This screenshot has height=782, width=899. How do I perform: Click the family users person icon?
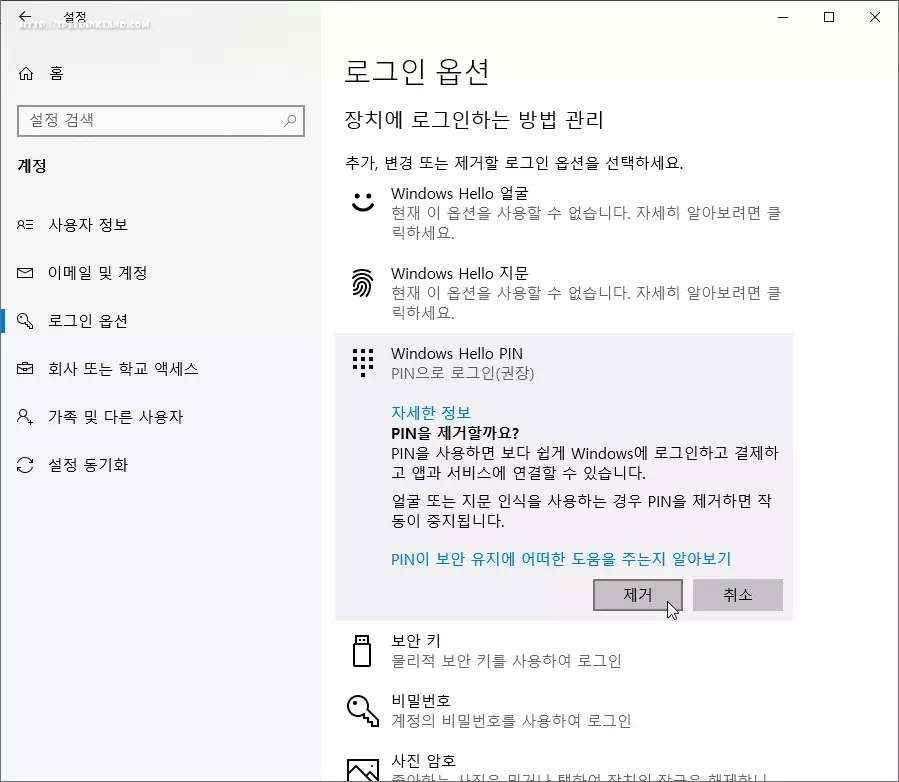click(25, 417)
